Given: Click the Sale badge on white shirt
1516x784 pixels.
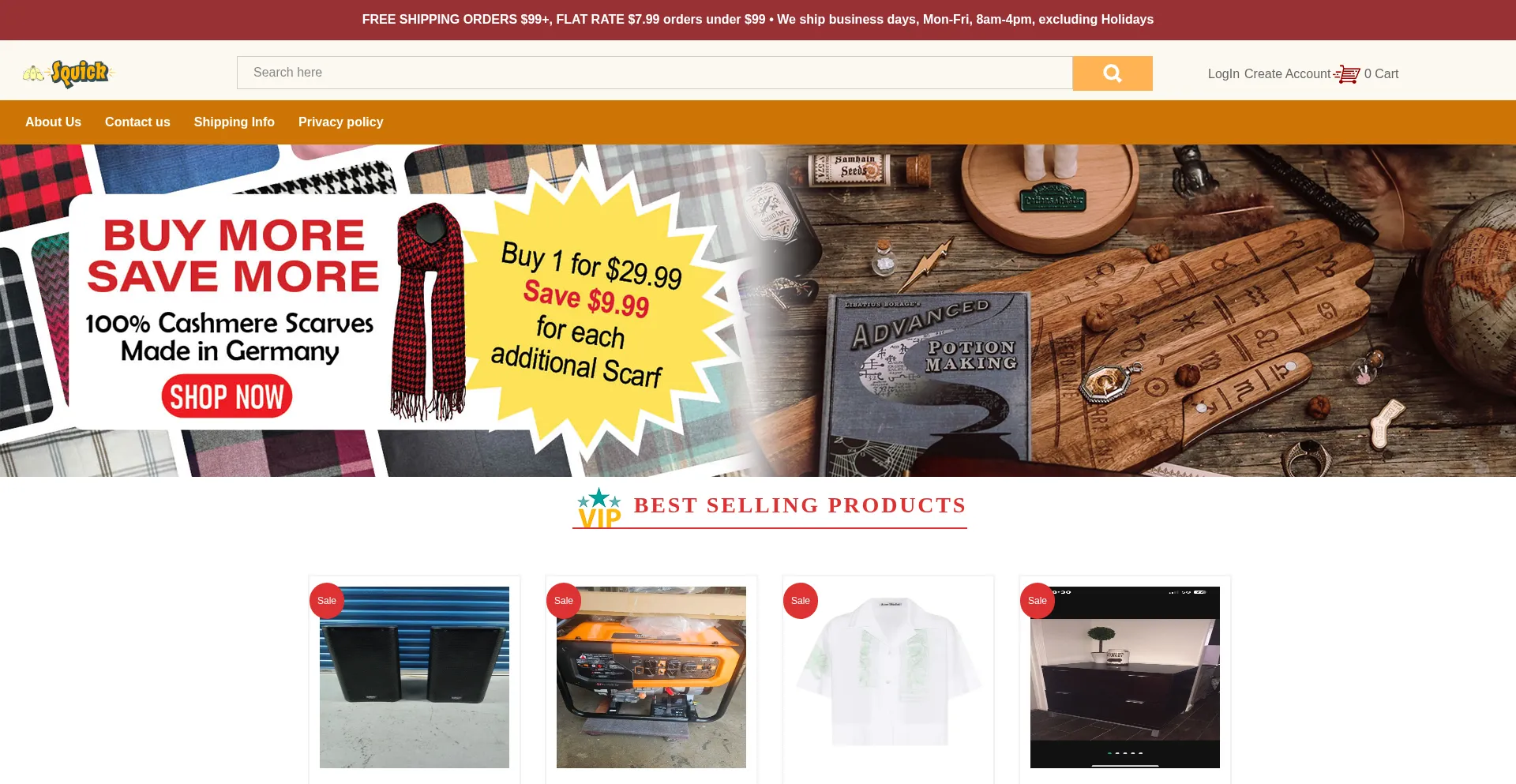Looking at the screenshot, I should 801,601.
